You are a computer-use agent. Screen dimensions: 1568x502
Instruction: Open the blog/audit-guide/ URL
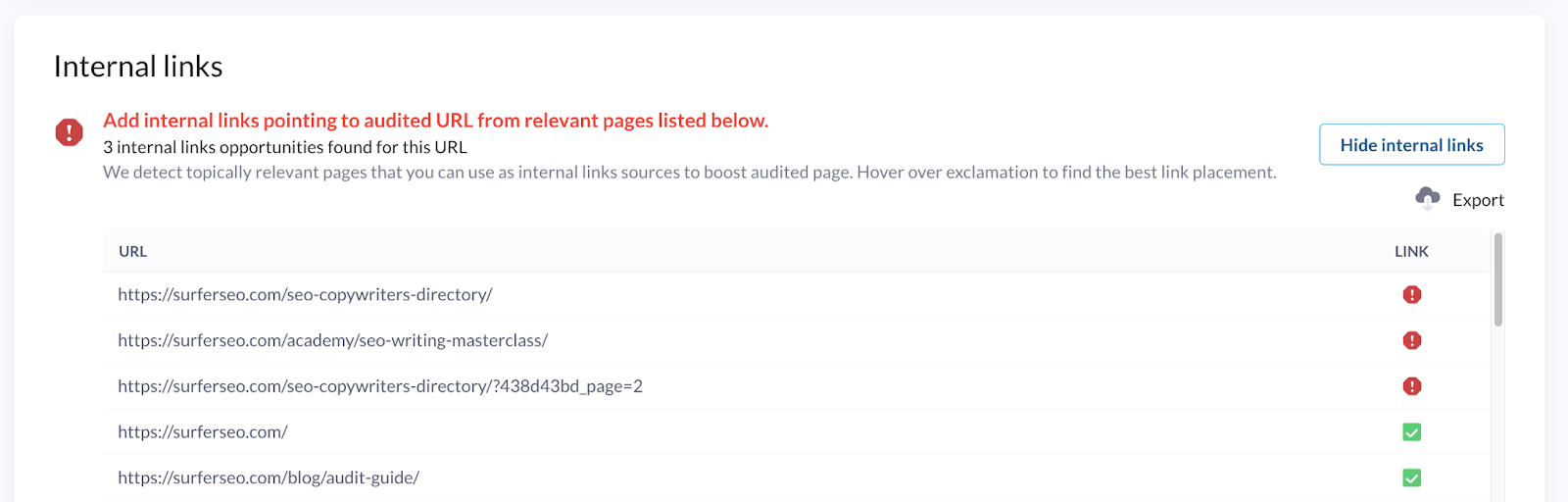pyautogui.click(x=269, y=477)
